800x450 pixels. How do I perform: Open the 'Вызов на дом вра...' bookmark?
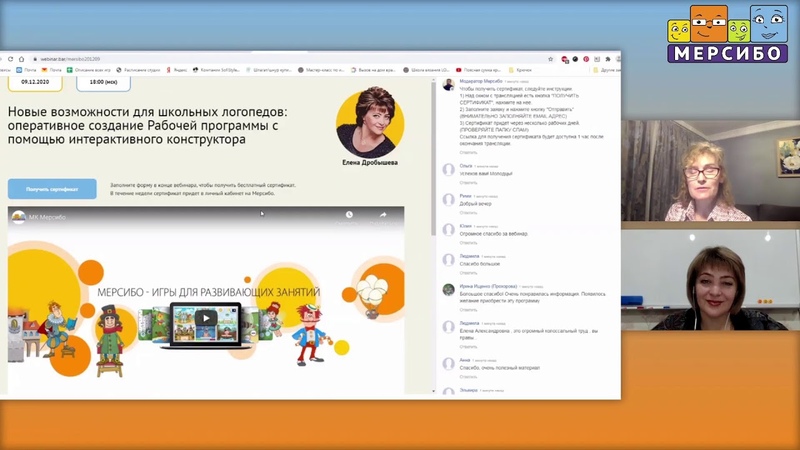(373, 70)
